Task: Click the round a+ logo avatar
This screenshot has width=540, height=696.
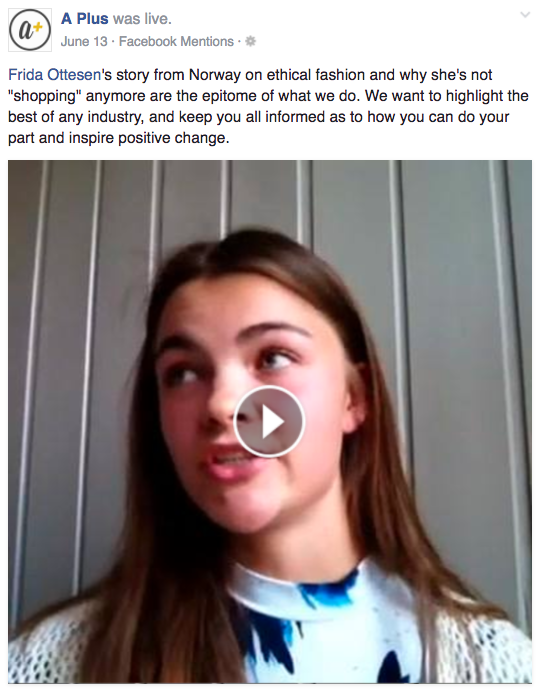Action: [x=30, y=30]
